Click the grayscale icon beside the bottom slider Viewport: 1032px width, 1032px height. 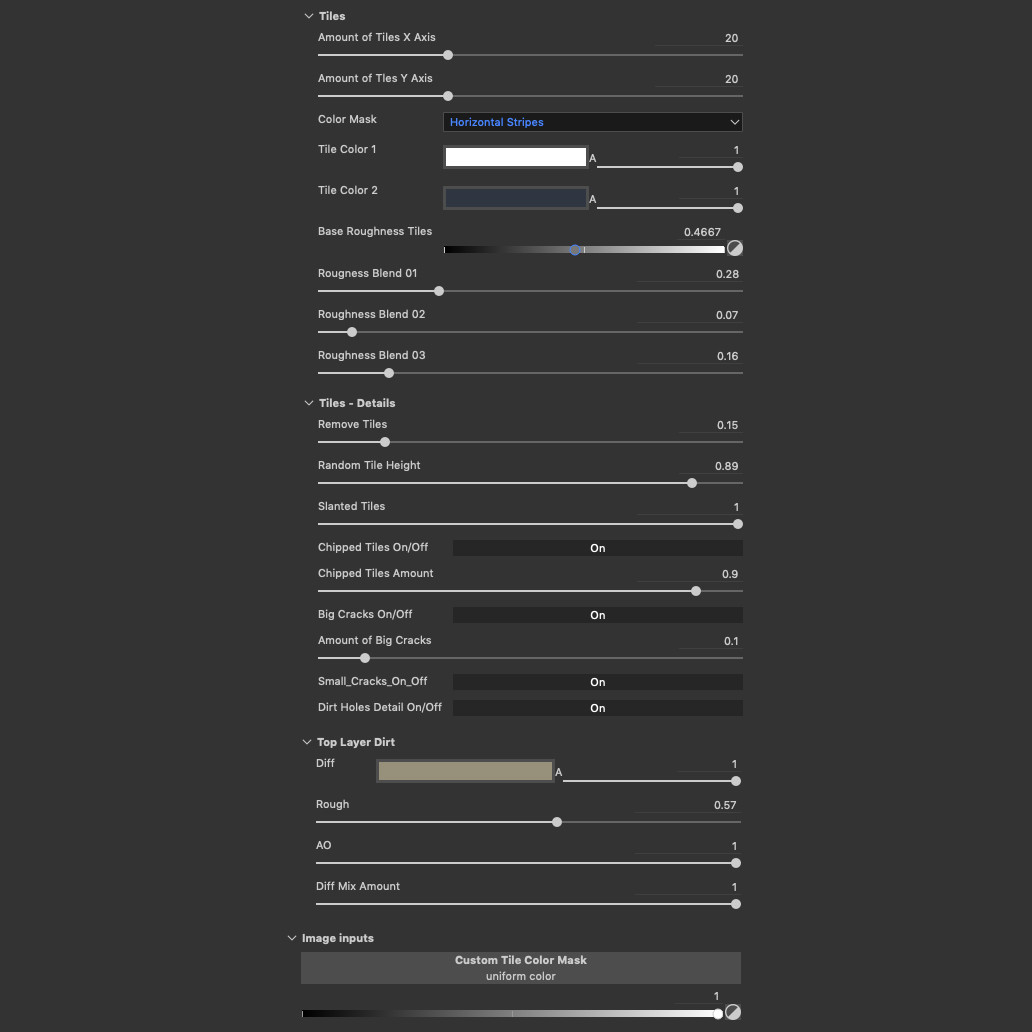735,1012
